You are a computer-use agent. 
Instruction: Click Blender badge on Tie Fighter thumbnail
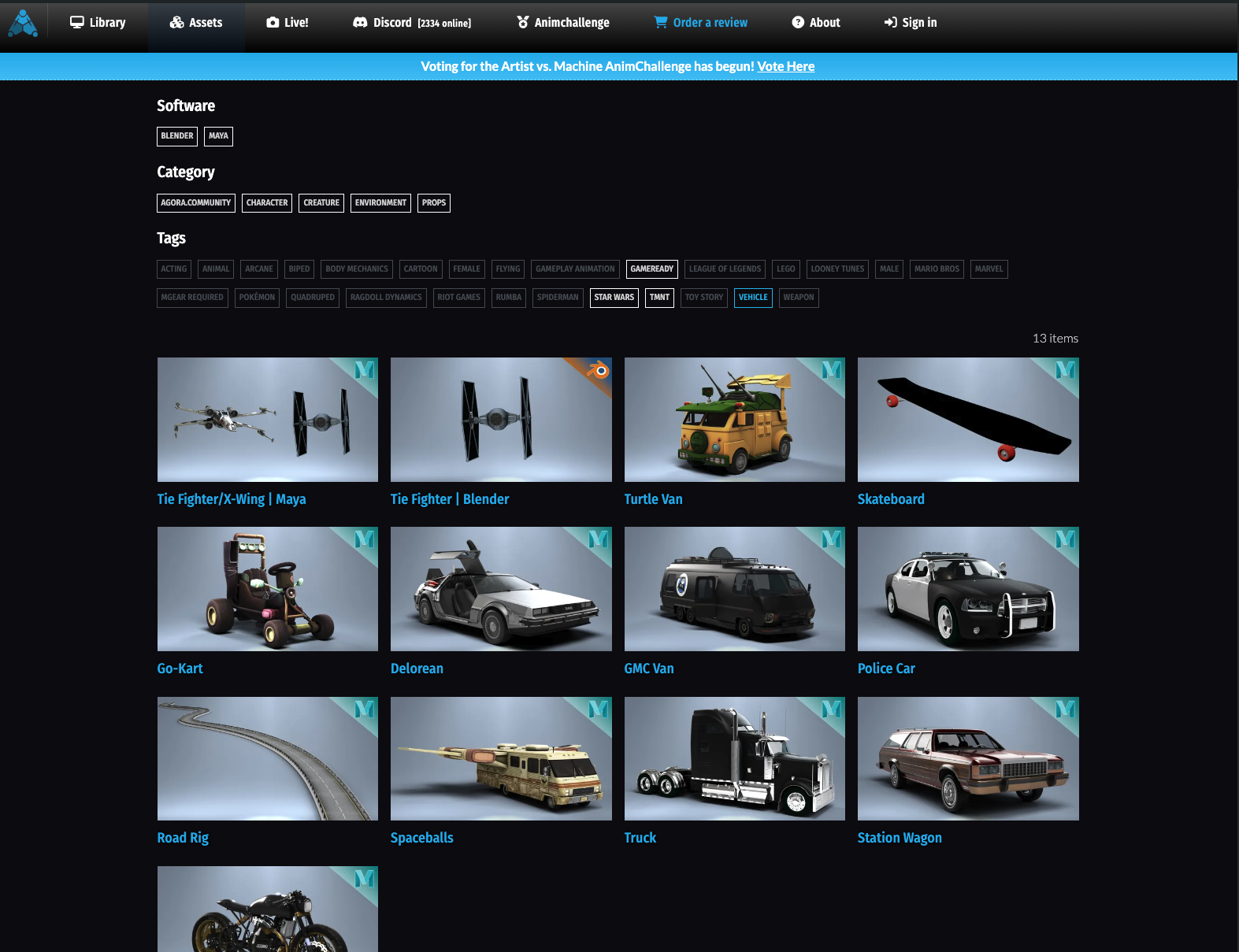(599, 369)
